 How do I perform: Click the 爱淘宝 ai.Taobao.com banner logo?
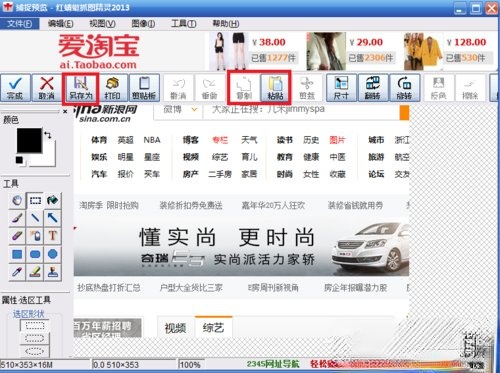pos(99,51)
